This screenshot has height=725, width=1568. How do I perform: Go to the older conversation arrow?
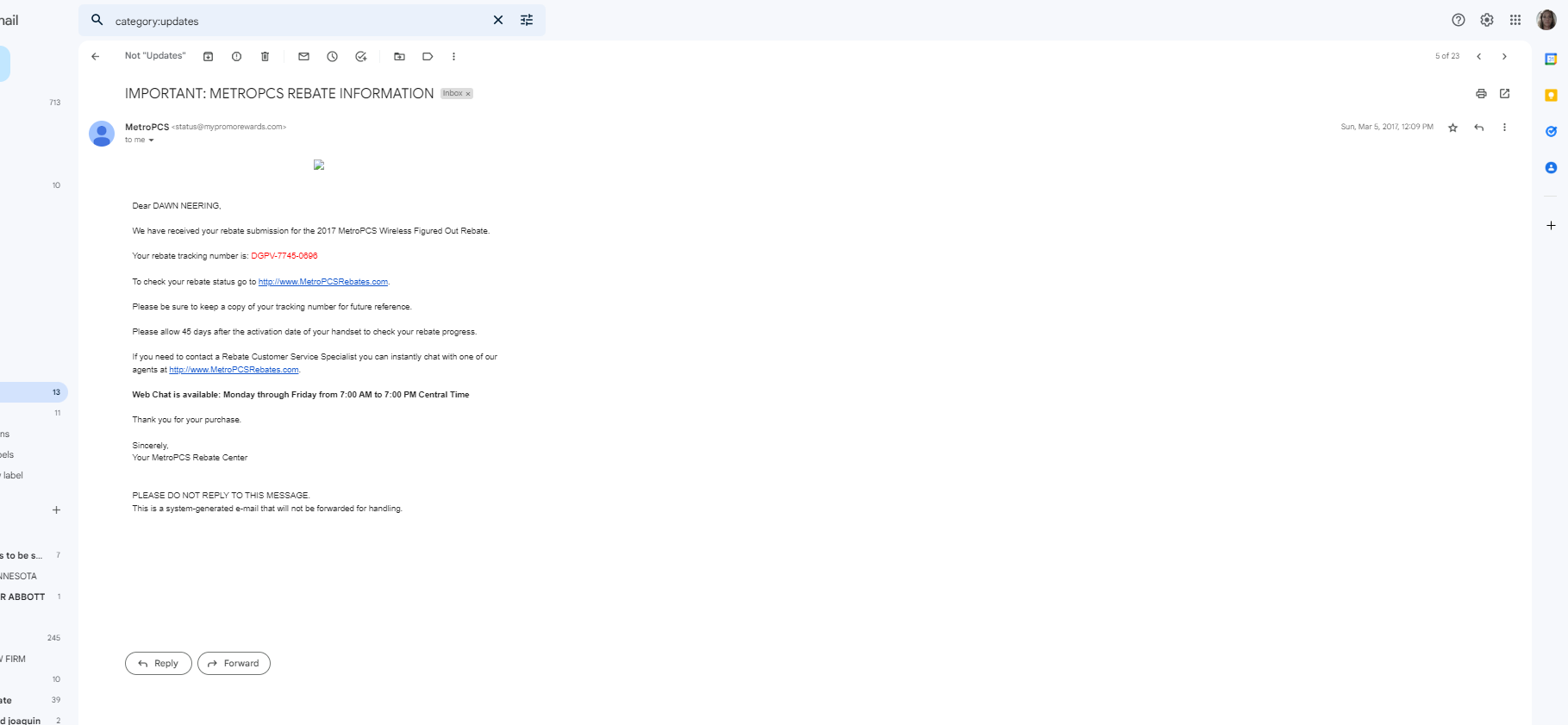coord(1504,57)
